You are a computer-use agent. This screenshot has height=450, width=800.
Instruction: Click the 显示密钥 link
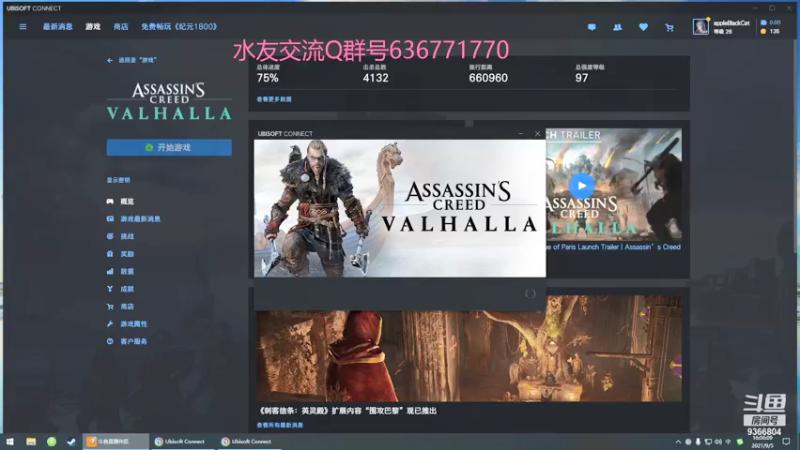(118, 180)
